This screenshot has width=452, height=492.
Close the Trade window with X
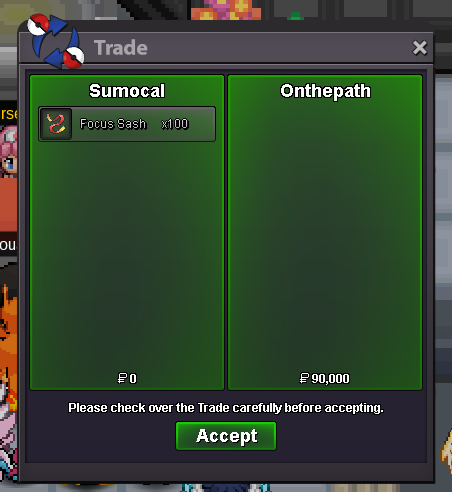click(x=420, y=48)
